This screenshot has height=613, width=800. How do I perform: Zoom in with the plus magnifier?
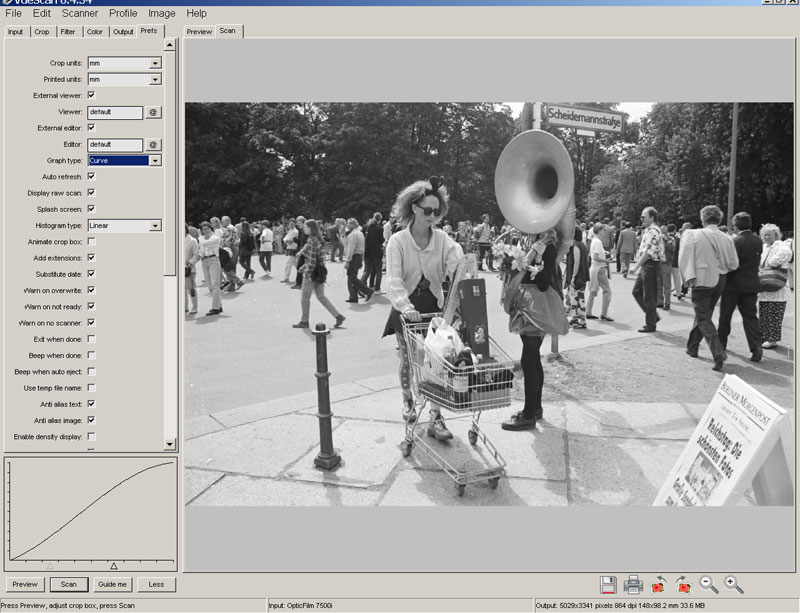tap(734, 585)
